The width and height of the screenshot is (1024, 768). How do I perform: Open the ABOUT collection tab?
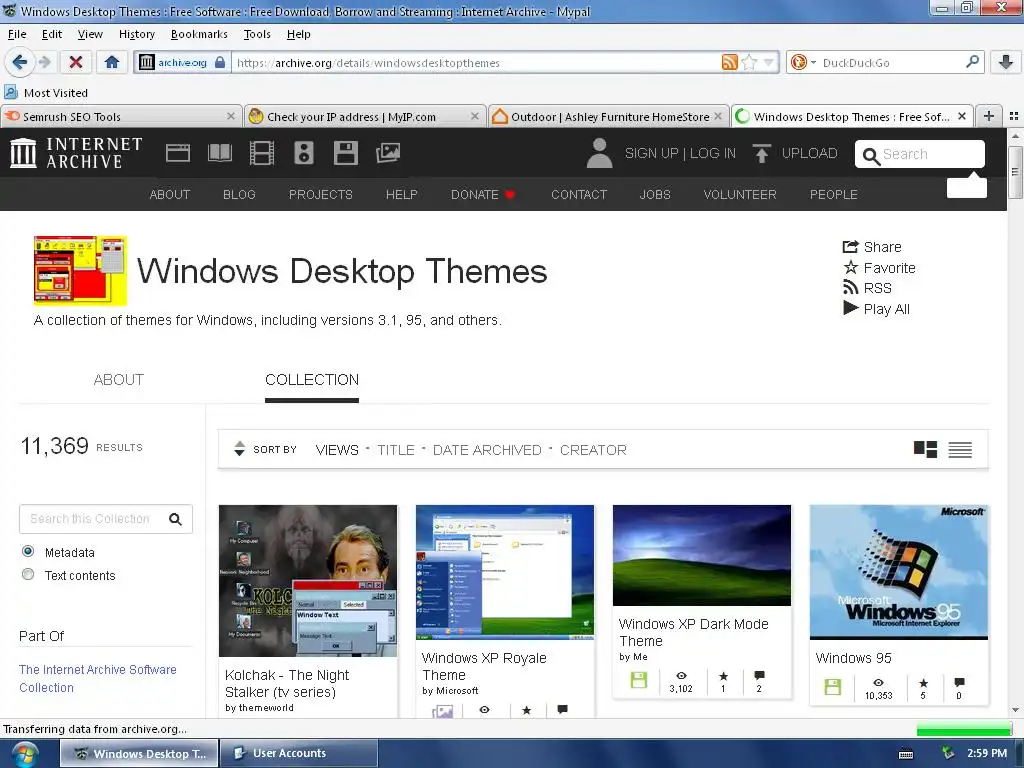coord(118,379)
